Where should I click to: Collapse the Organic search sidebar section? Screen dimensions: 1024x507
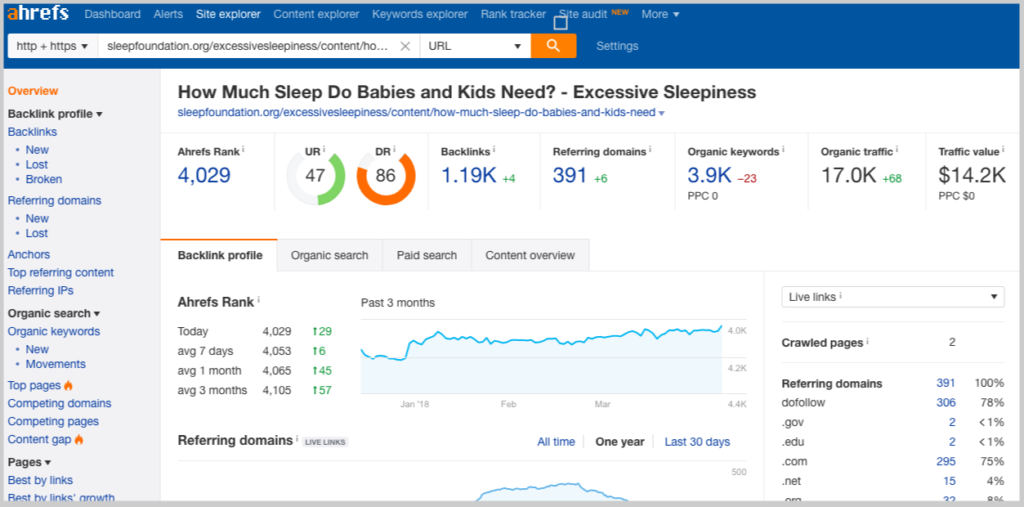coord(54,313)
